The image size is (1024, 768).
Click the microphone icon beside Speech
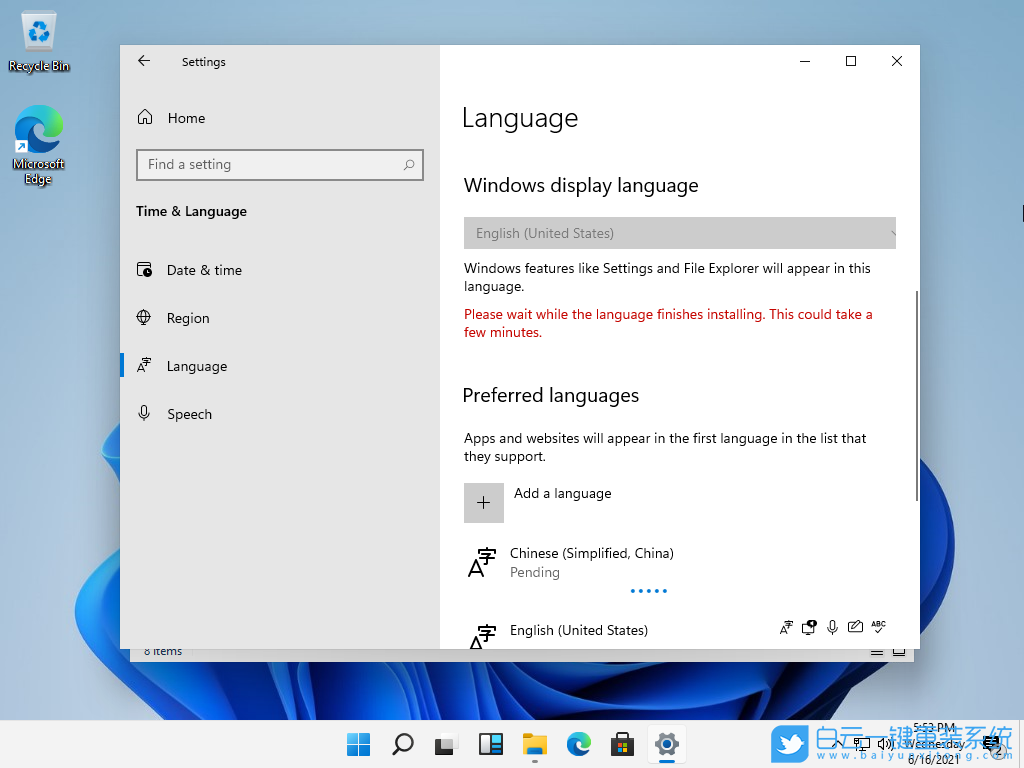tap(145, 413)
